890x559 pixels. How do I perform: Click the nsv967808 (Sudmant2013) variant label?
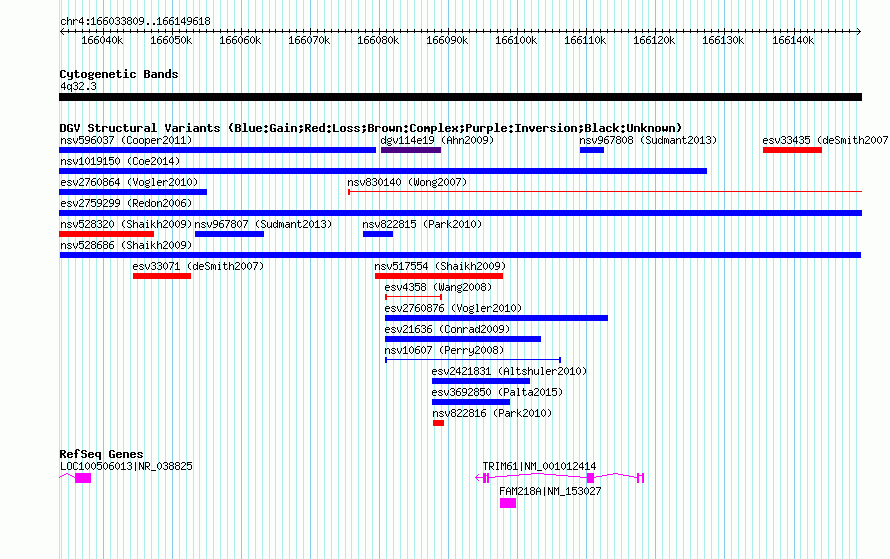click(x=648, y=140)
